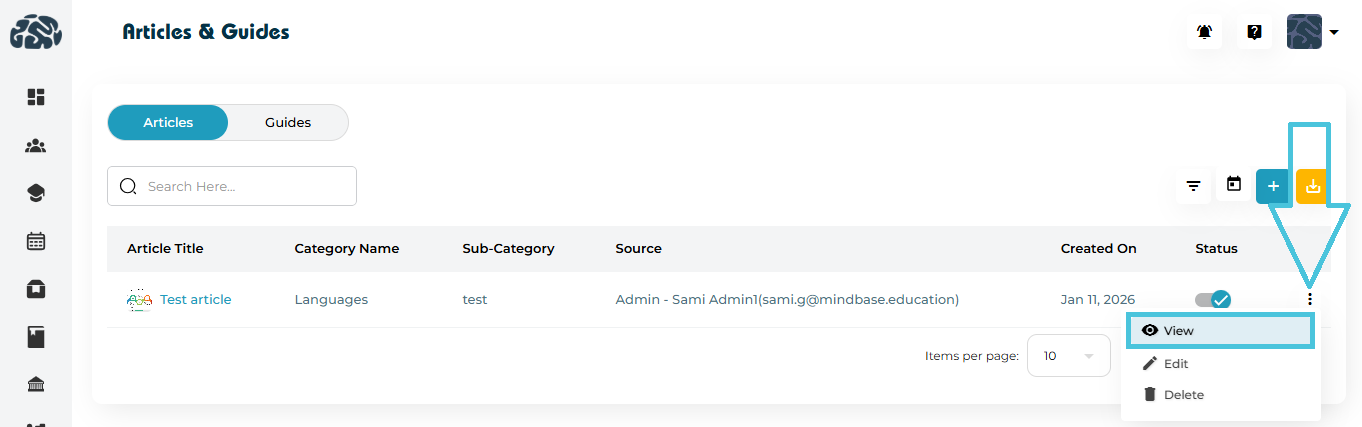Click the notification bell icon
Image resolution: width=1362 pixels, height=427 pixels.
pos(1205,32)
